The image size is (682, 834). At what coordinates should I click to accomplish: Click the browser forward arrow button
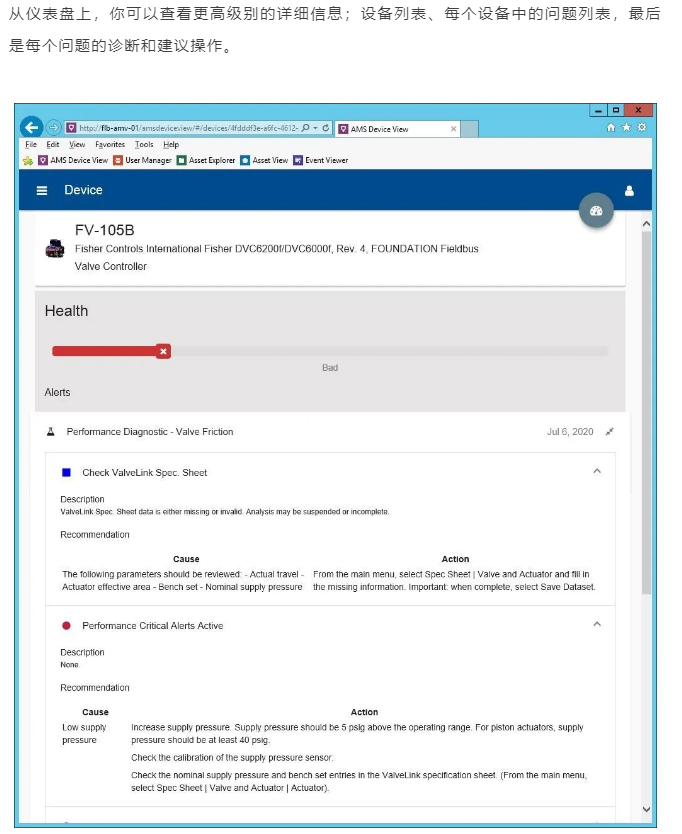(x=53, y=128)
